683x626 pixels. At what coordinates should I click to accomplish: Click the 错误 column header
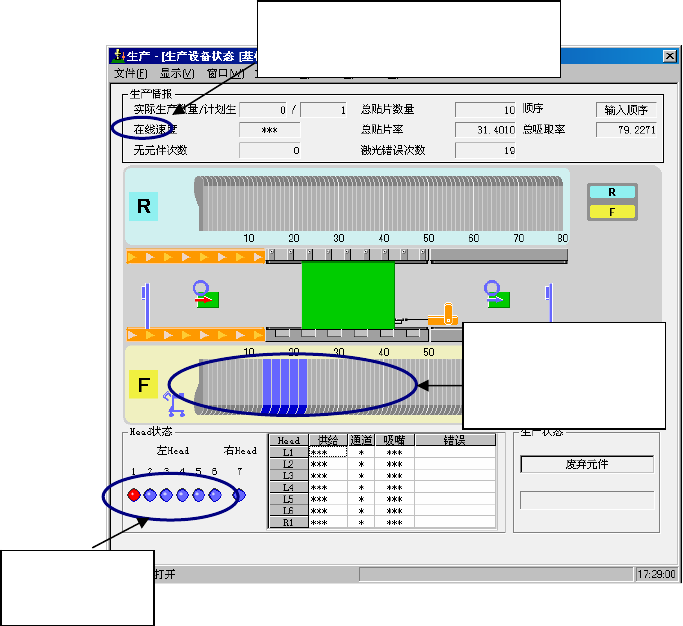pyautogui.click(x=455, y=440)
